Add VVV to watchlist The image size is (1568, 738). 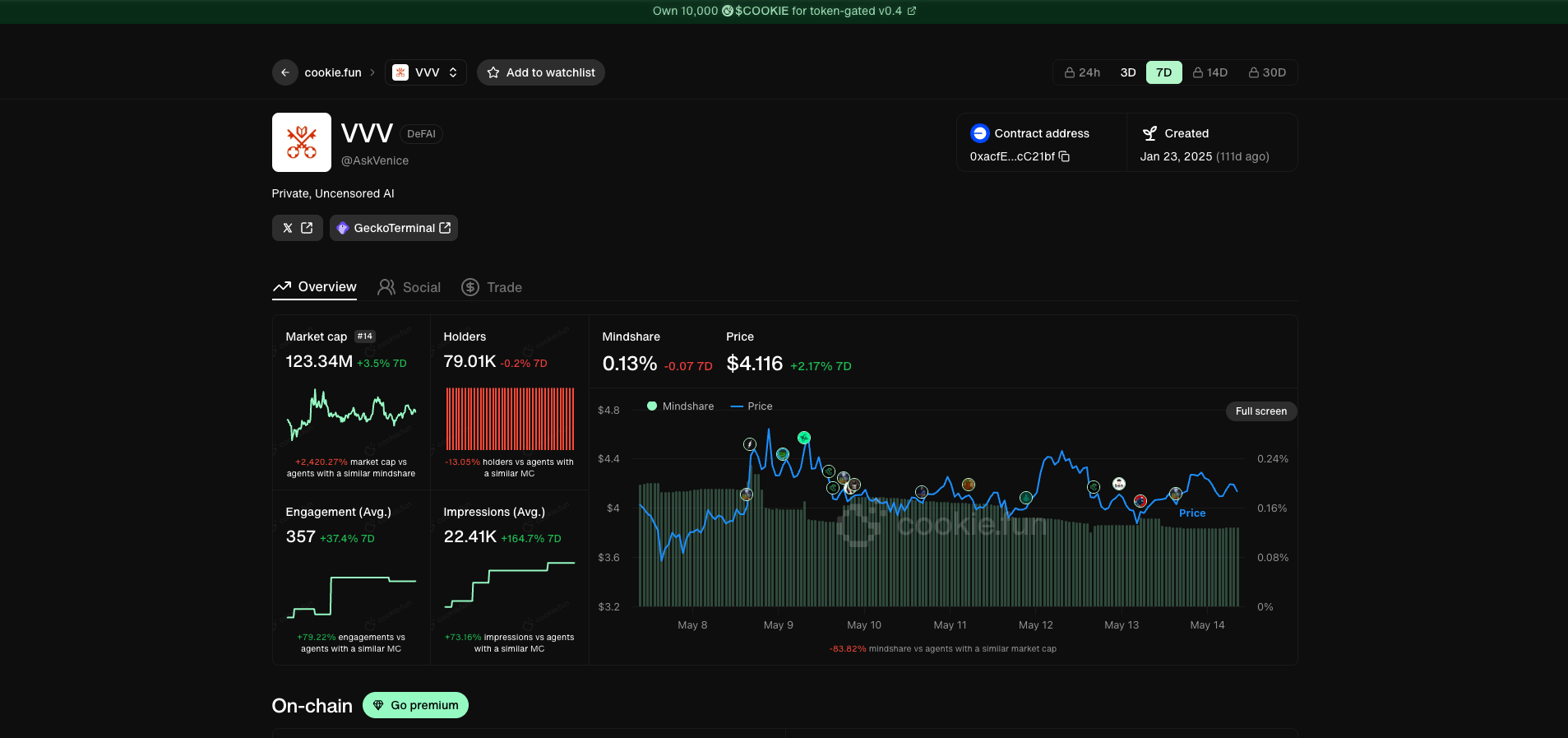(541, 72)
